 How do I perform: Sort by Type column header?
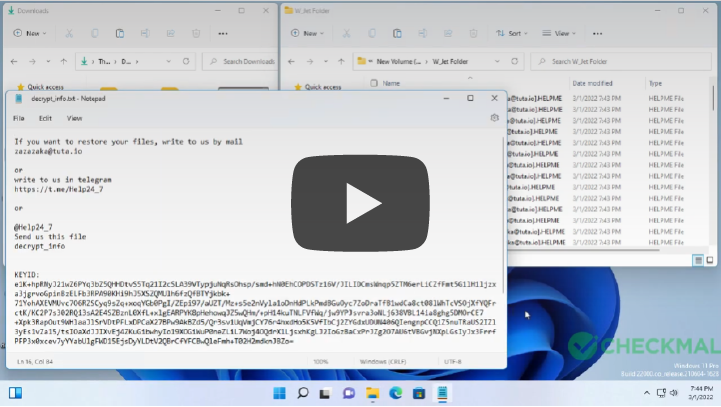pos(655,83)
